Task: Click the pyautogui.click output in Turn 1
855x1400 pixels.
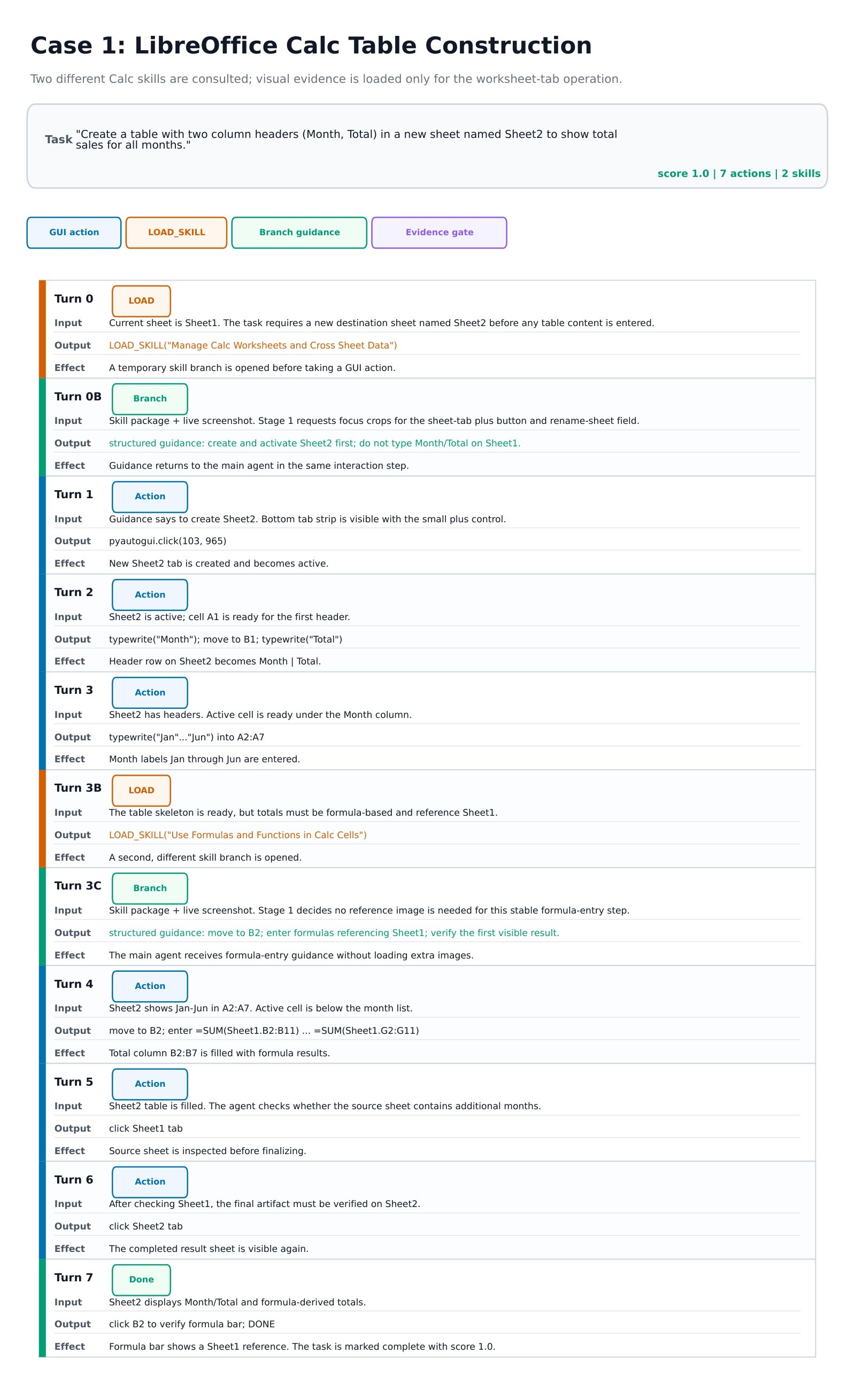Action: 168,541
